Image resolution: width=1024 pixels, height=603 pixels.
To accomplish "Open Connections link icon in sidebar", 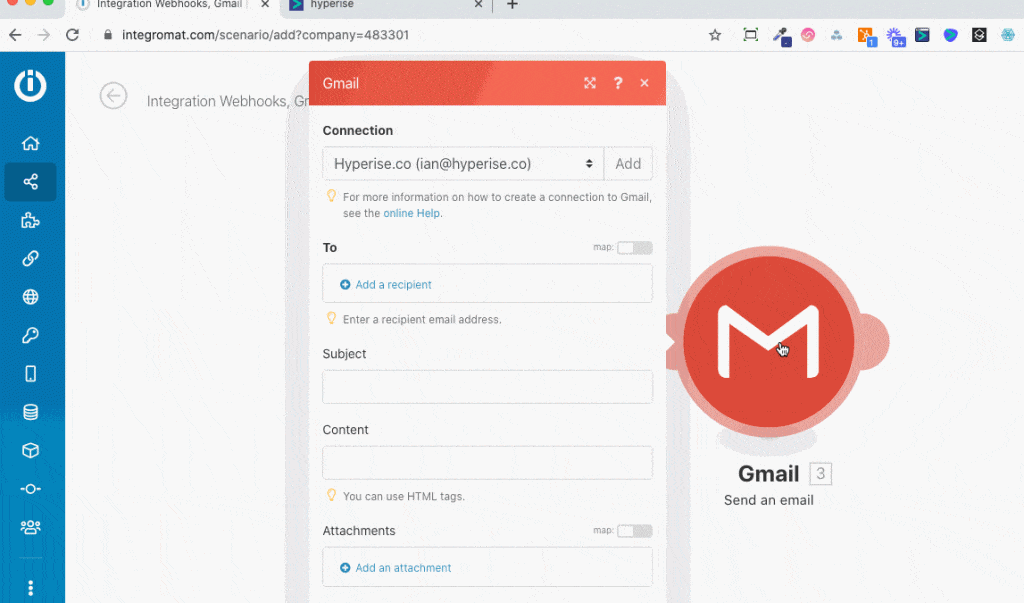I will point(30,258).
